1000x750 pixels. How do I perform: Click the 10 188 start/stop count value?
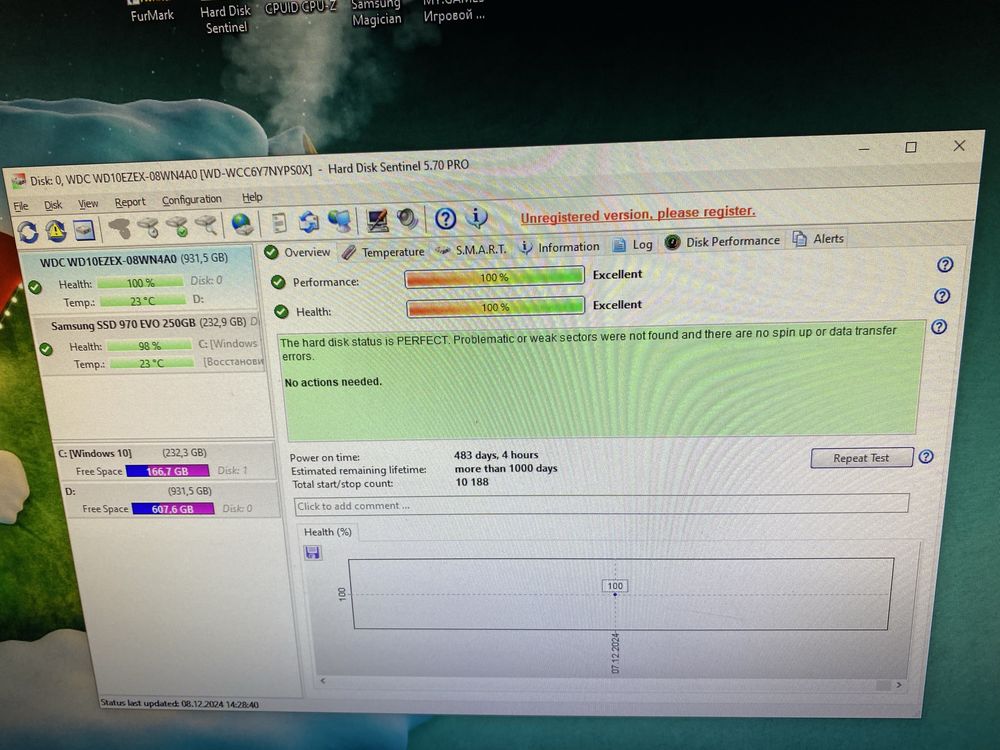pyautogui.click(x=472, y=482)
